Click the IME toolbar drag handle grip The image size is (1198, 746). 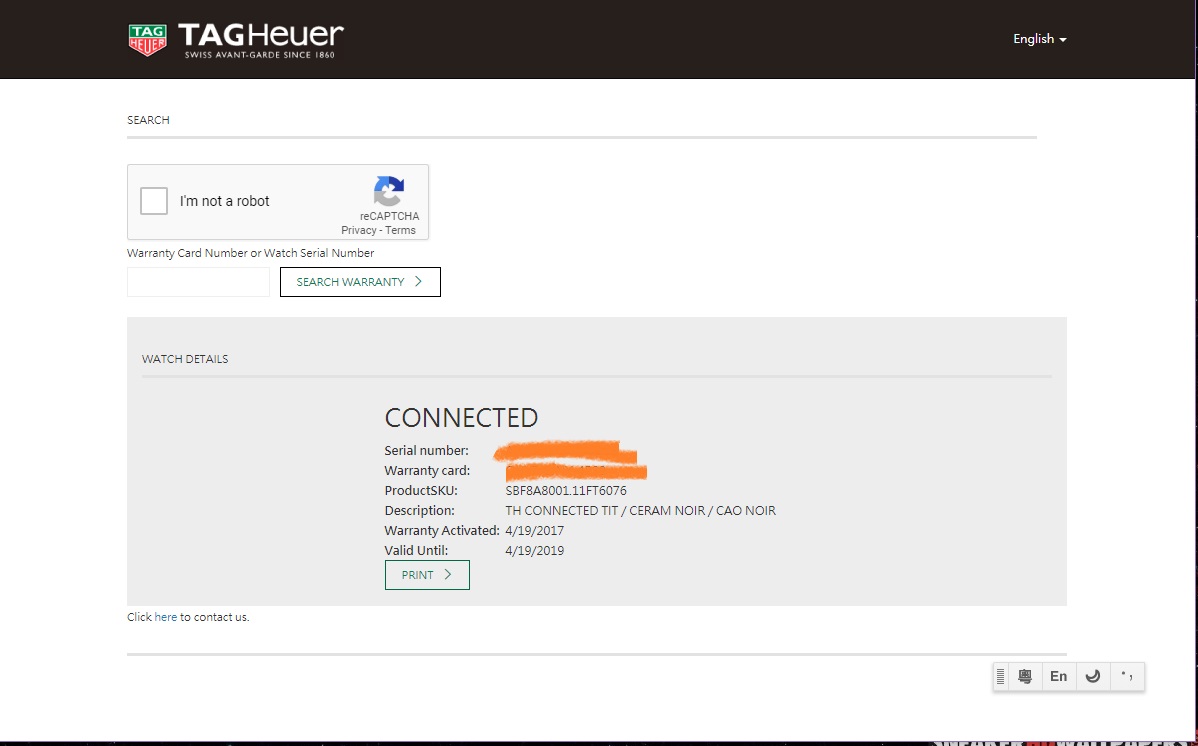[x=1000, y=676]
